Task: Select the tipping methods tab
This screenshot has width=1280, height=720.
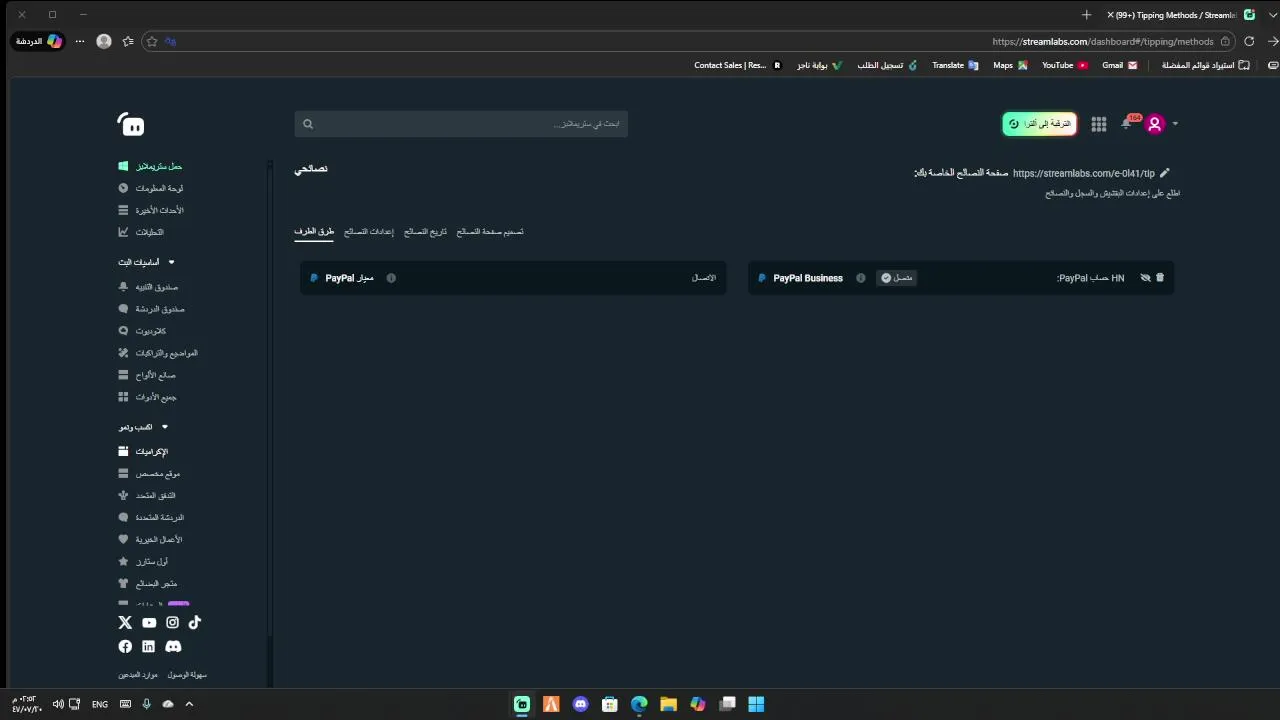Action: coord(314,231)
